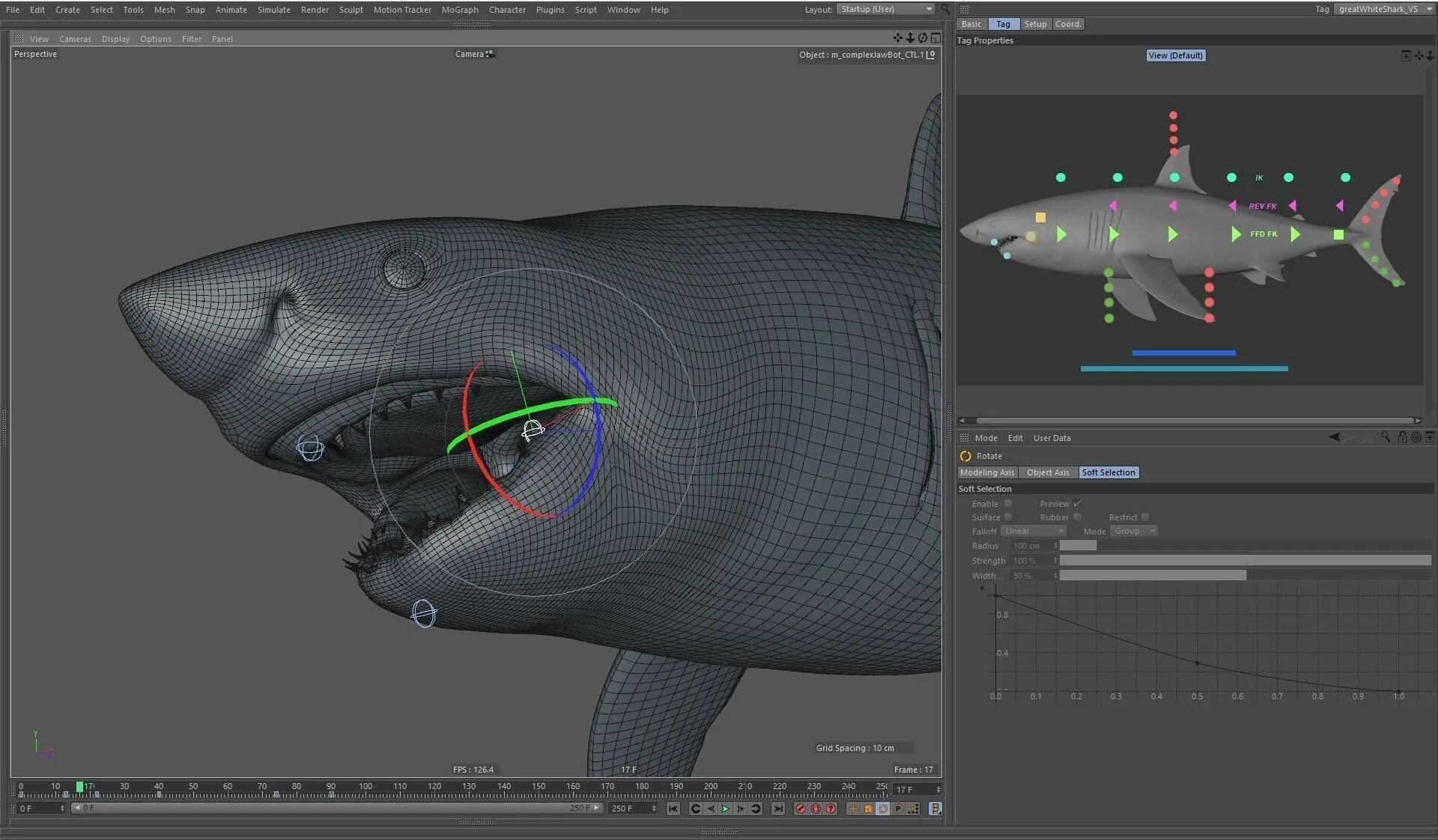Jump to the start of animation
Image resolution: width=1438 pixels, height=840 pixels.
point(673,809)
